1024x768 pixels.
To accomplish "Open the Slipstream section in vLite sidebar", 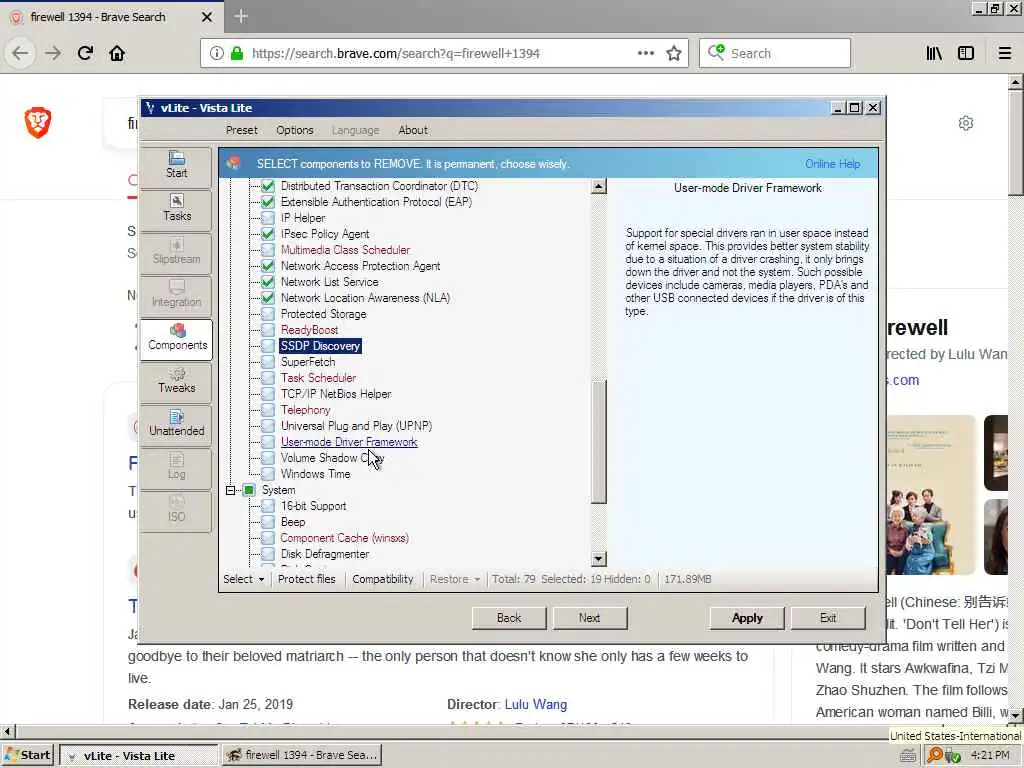I will coord(176,252).
